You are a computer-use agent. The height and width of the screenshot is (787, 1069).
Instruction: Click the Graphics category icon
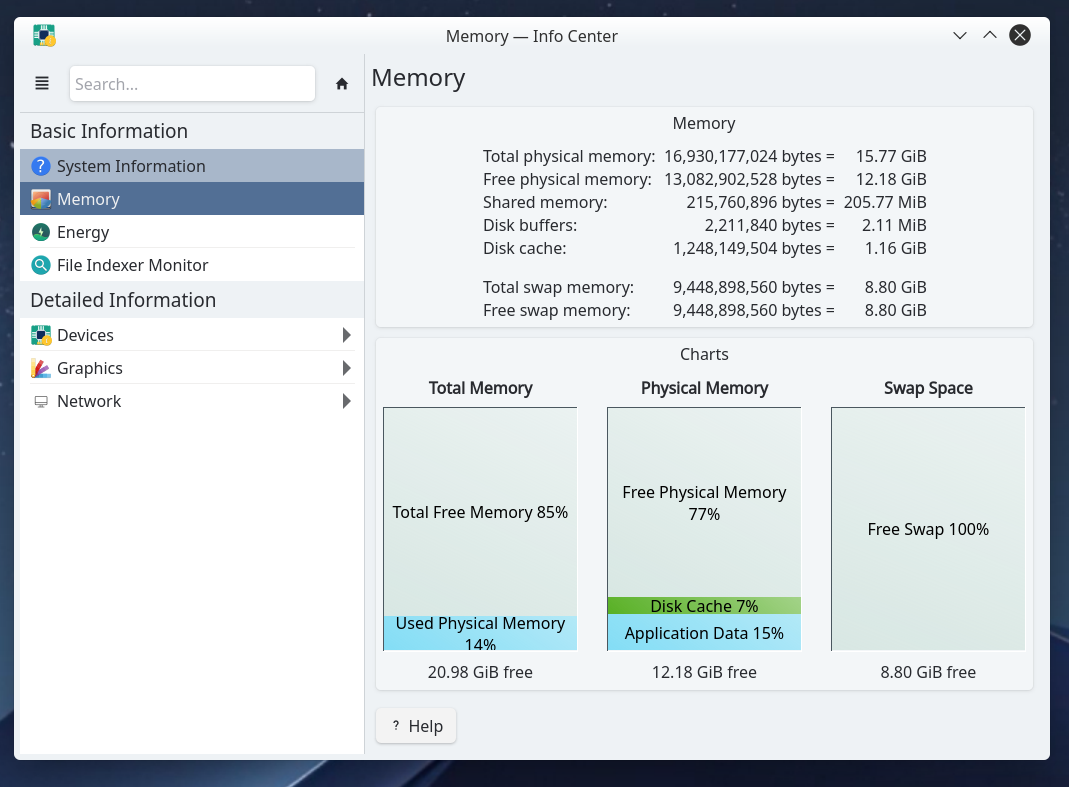point(41,369)
